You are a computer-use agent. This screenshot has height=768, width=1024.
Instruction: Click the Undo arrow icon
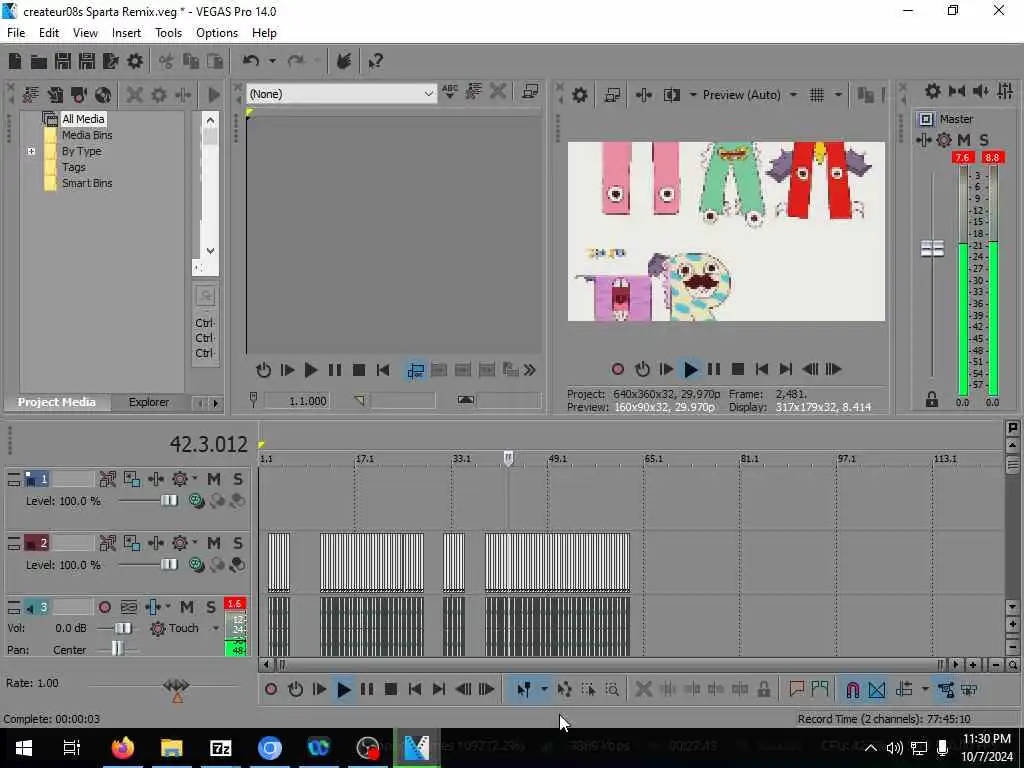pos(251,61)
